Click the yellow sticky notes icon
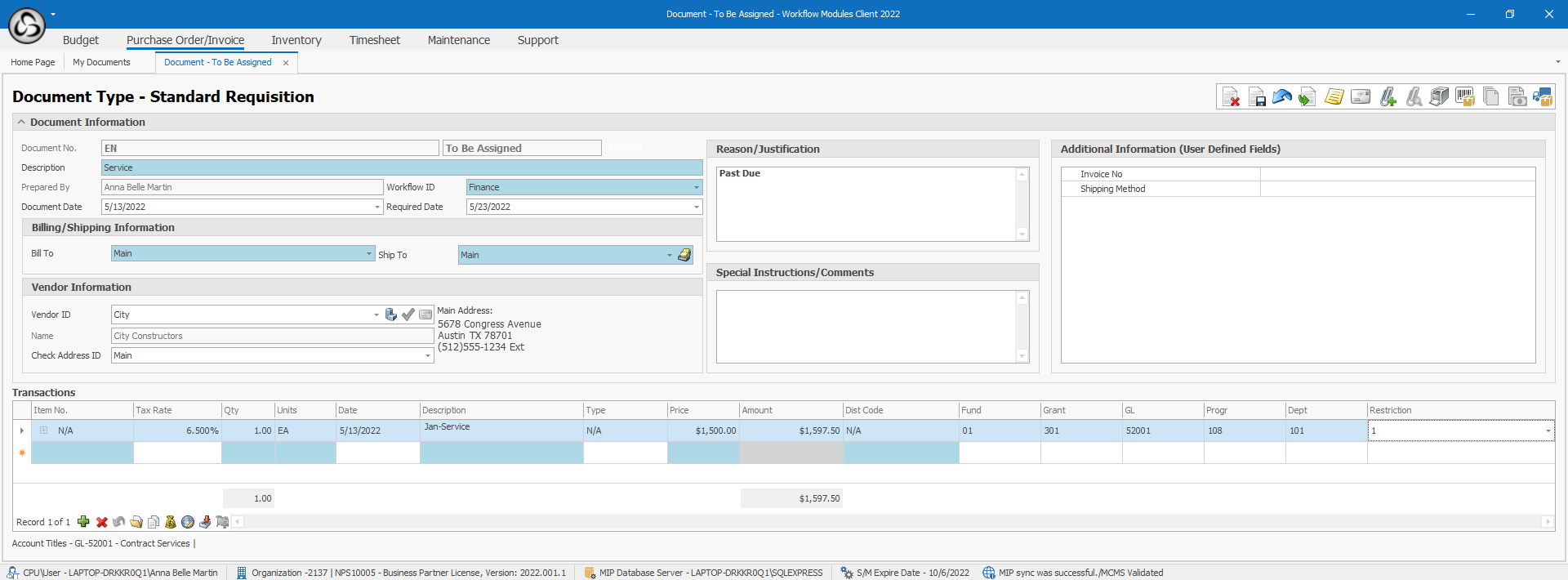This screenshot has height=580, width=1568. coord(1334,97)
